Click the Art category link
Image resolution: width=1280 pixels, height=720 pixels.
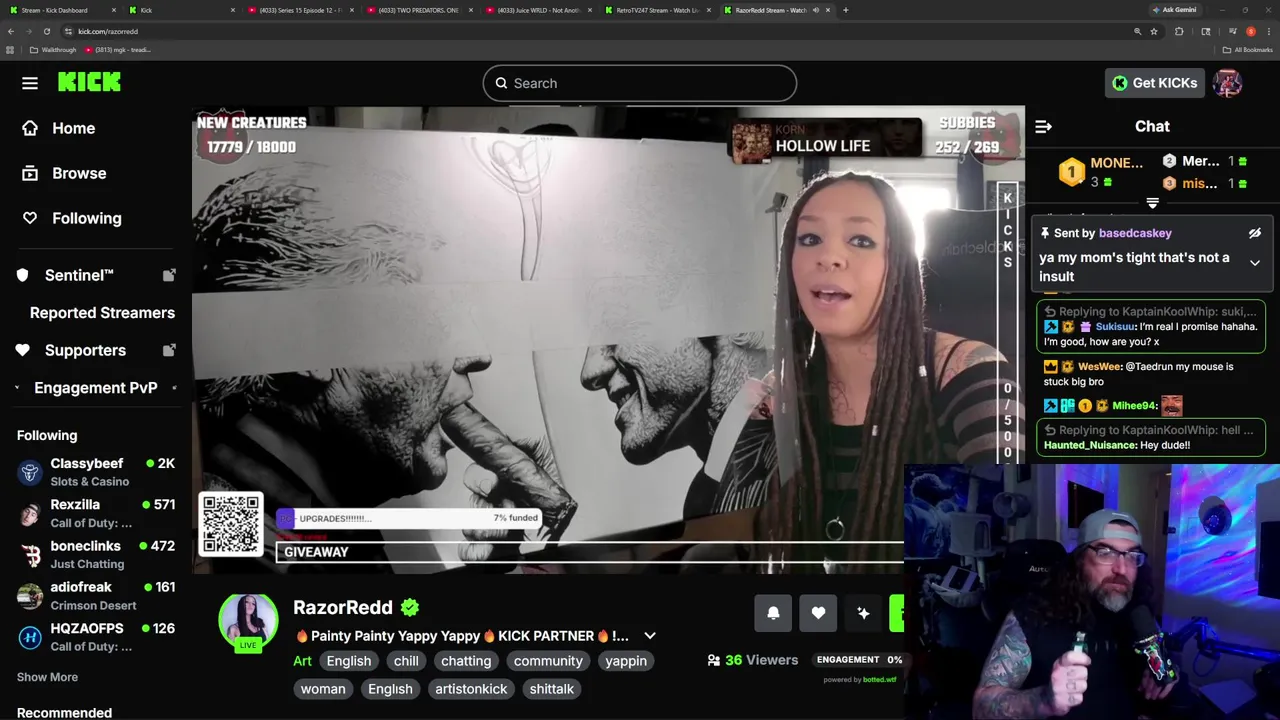[302, 661]
